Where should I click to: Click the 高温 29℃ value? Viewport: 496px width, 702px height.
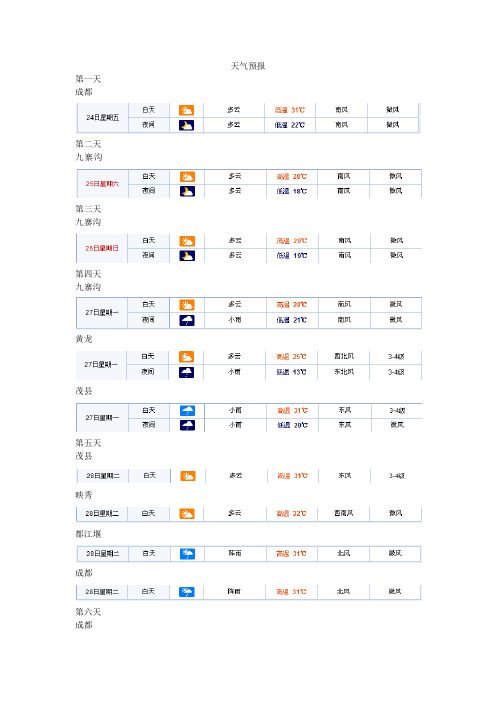pyautogui.click(x=292, y=241)
